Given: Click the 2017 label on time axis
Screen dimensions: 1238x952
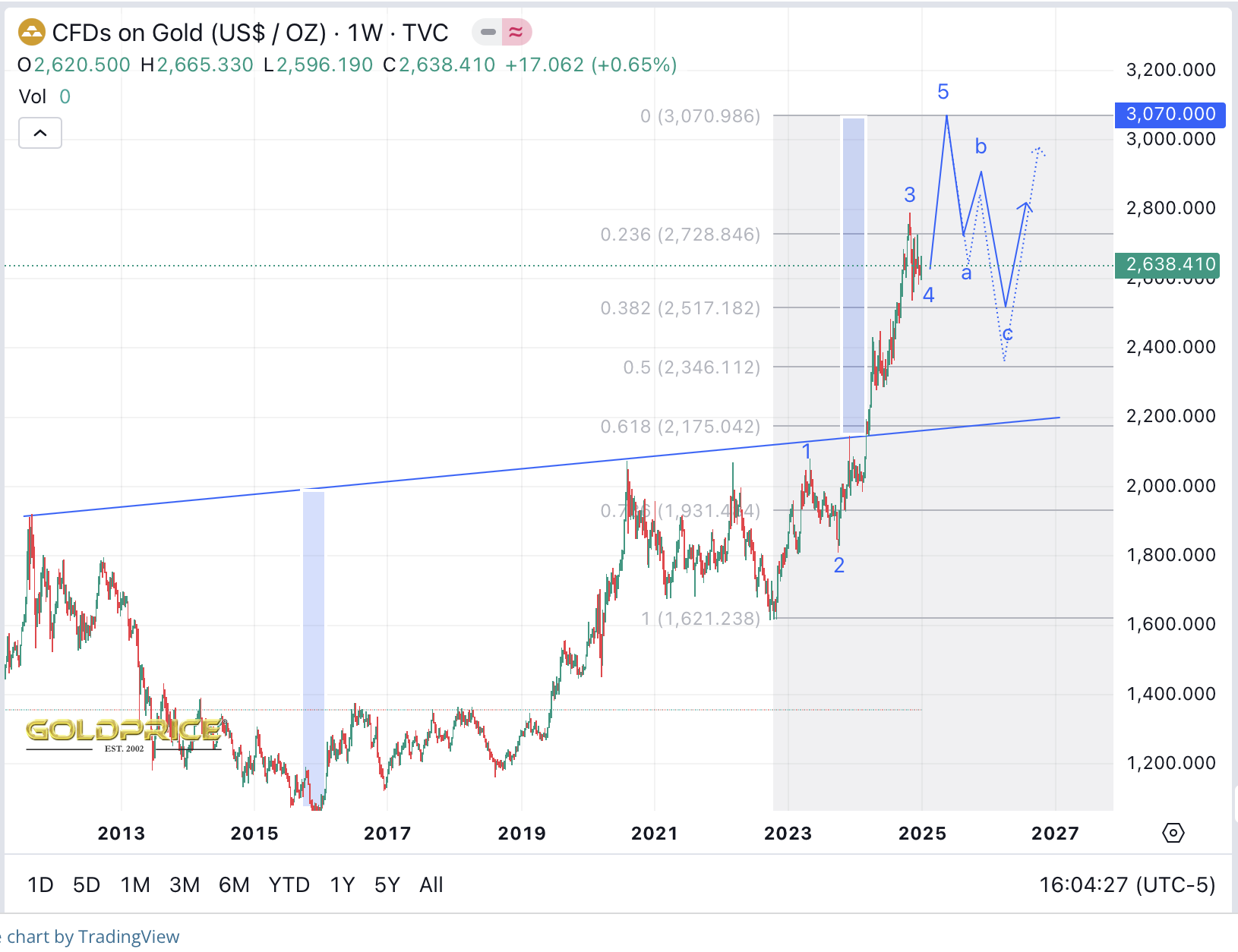Looking at the screenshot, I should (387, 834).
